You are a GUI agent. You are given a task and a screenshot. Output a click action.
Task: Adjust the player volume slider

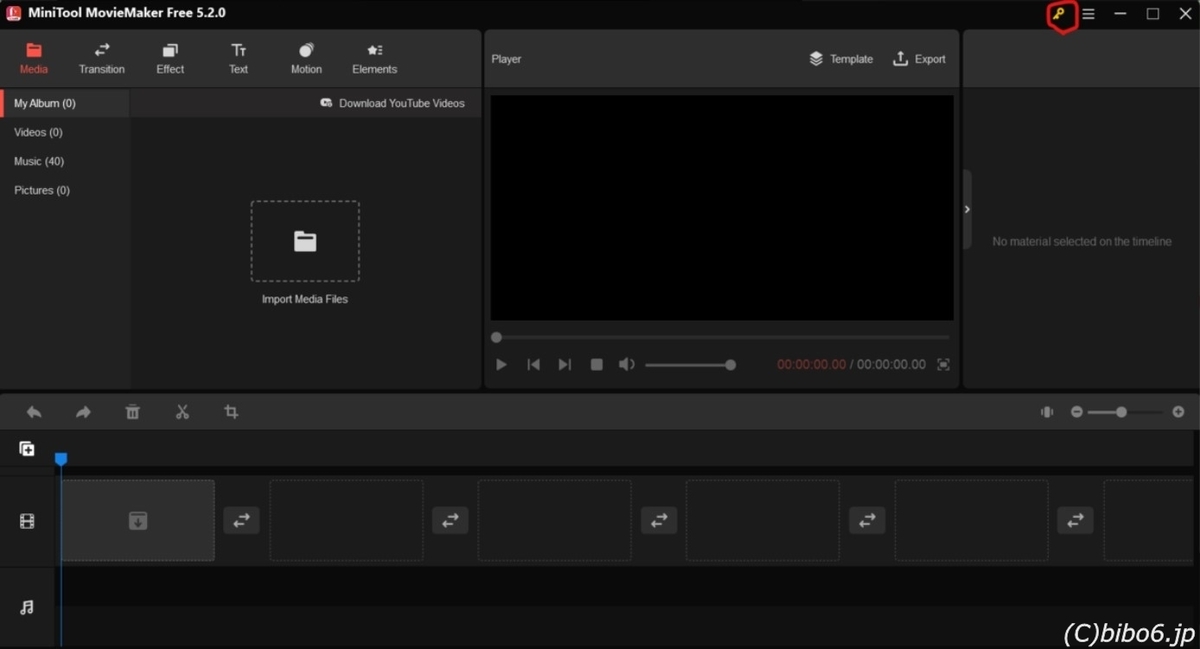690,365
